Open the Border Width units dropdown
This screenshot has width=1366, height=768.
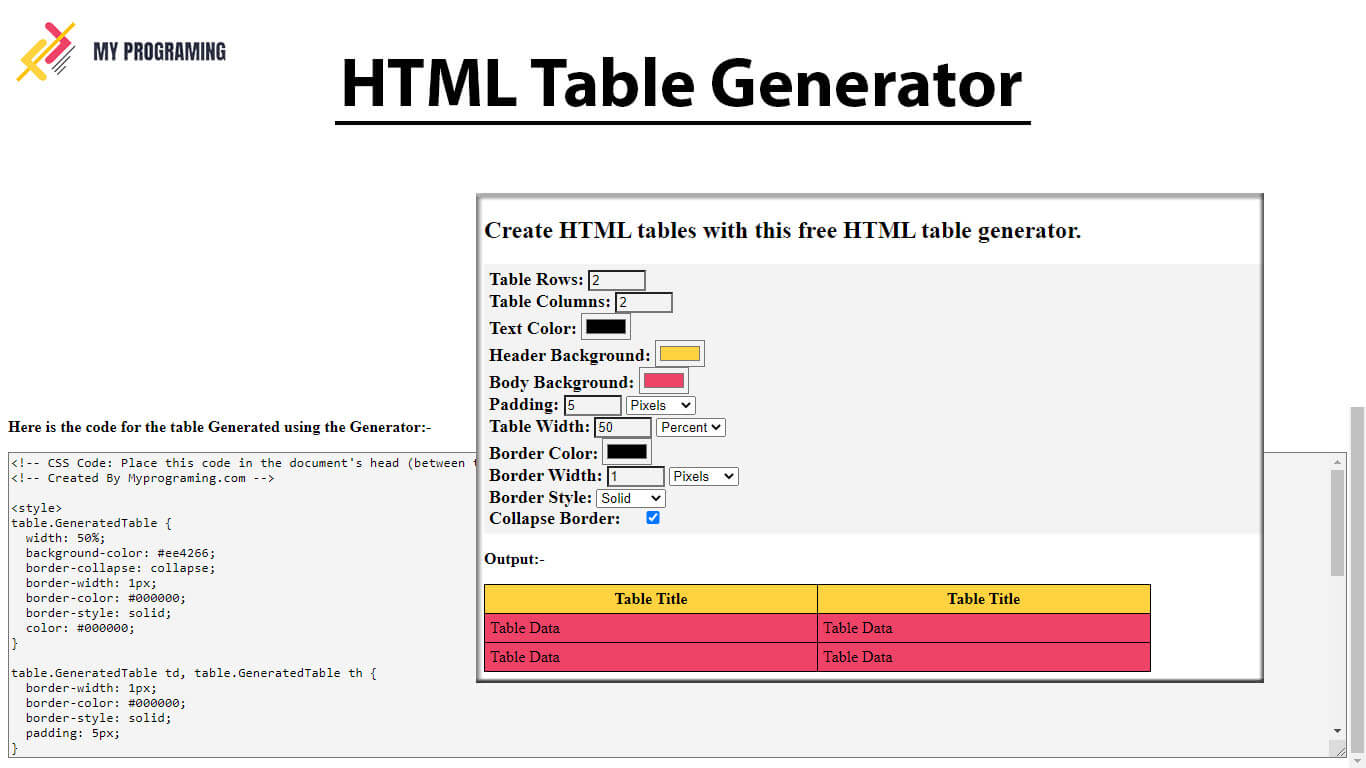pyautogui.click(x=703, y=475)
